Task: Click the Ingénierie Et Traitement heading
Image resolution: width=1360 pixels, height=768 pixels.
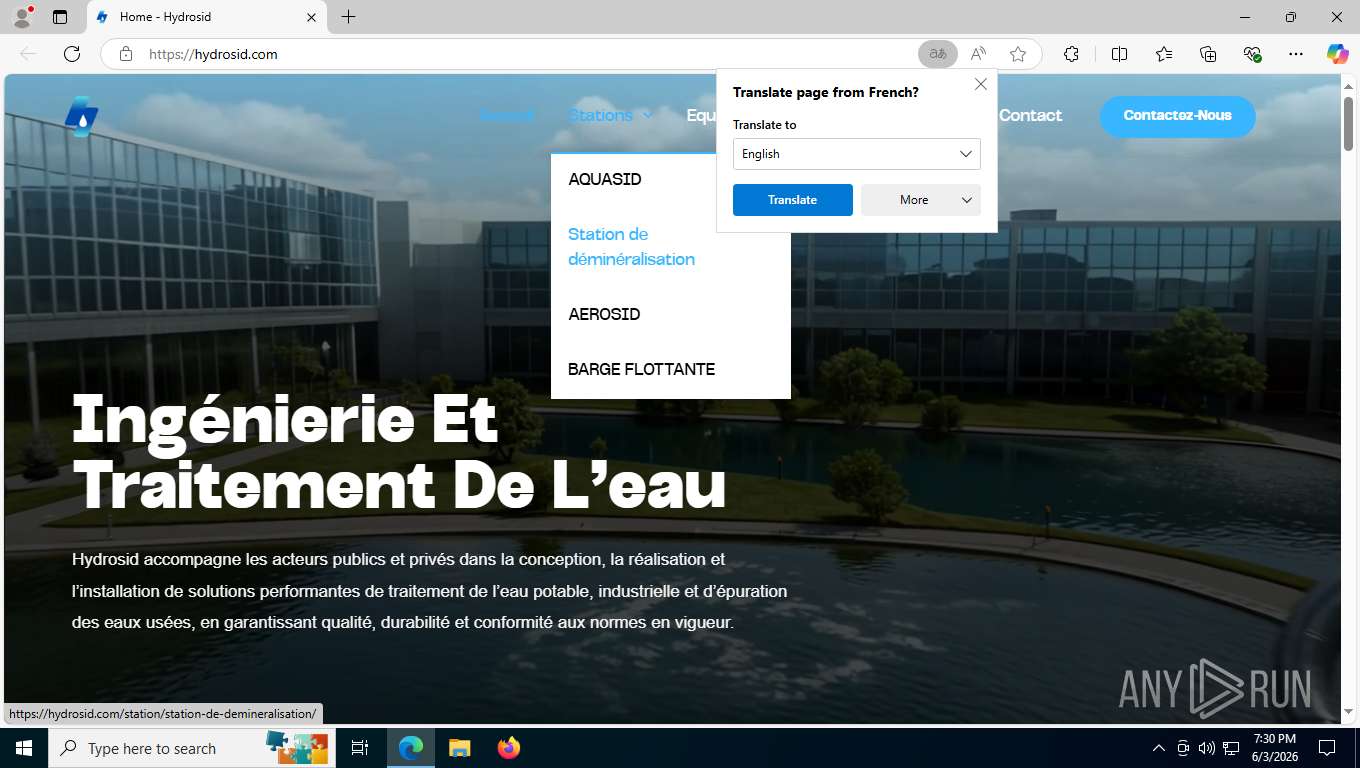Action: click(399, 451)
